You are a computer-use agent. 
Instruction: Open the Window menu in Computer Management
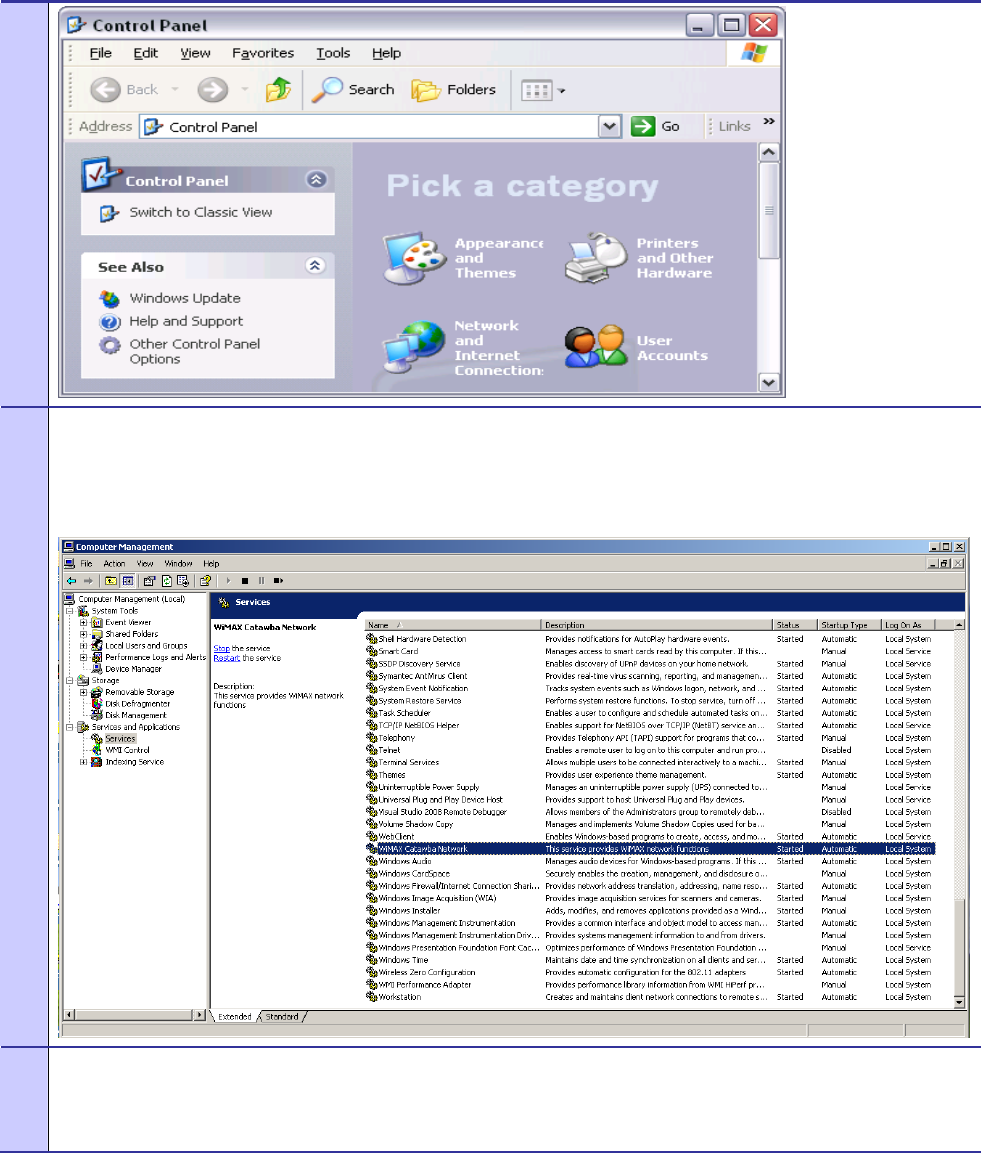coord(178,564)
